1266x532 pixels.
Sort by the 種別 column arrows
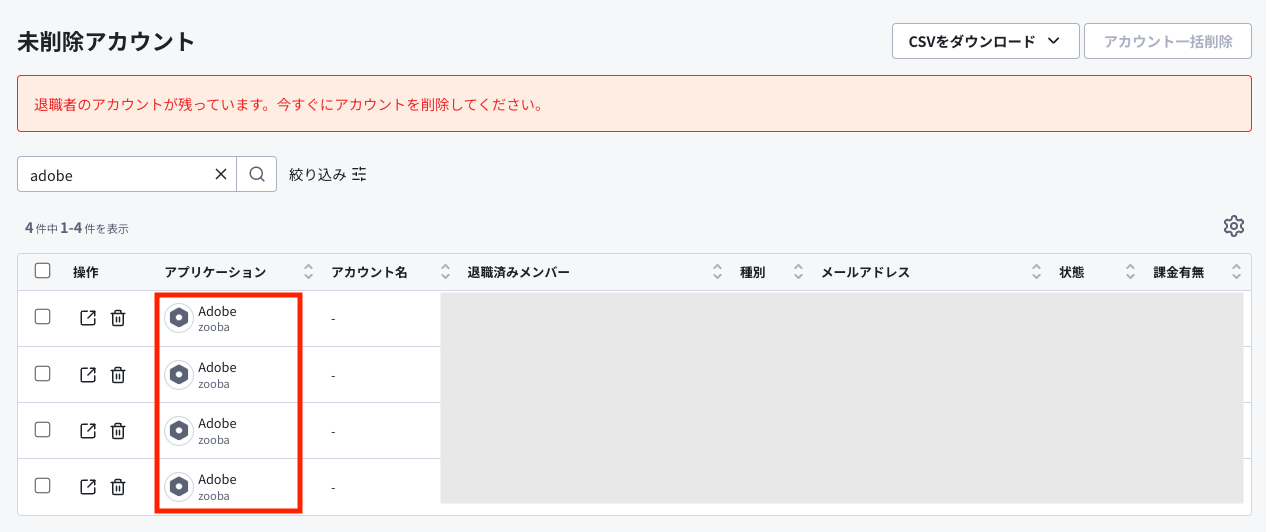(x=798, y=272)
